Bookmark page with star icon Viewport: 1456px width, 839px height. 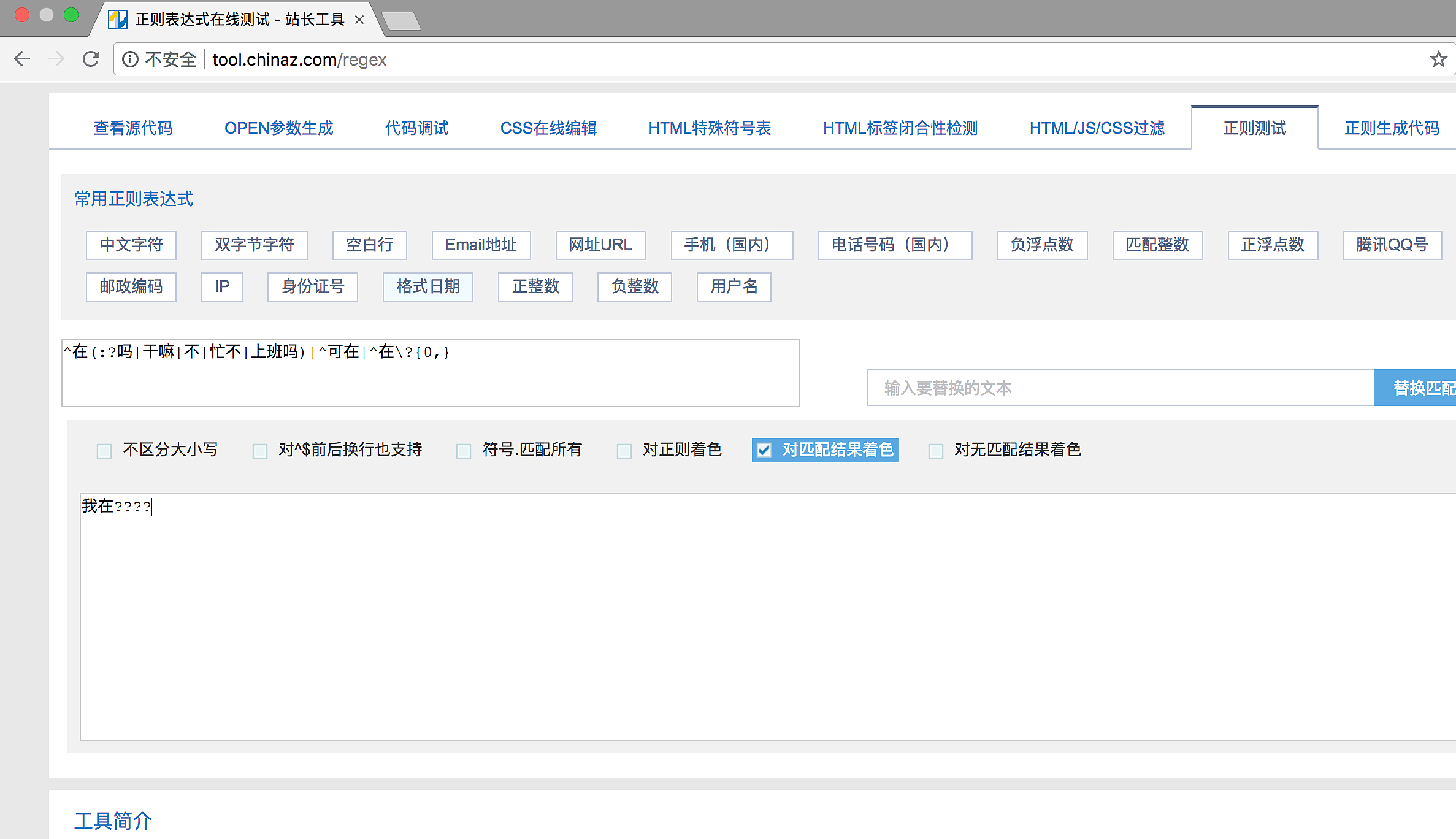click(1438, 59)
